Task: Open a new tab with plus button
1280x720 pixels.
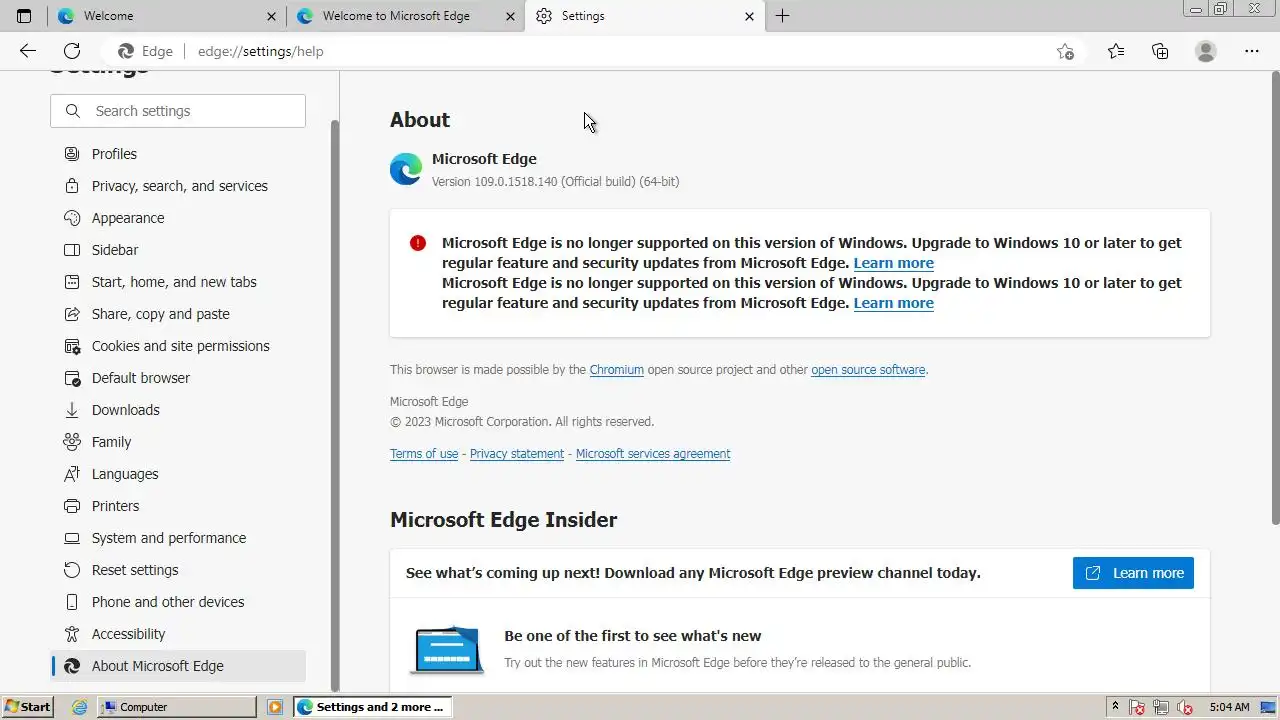Action: click(782, 16)
